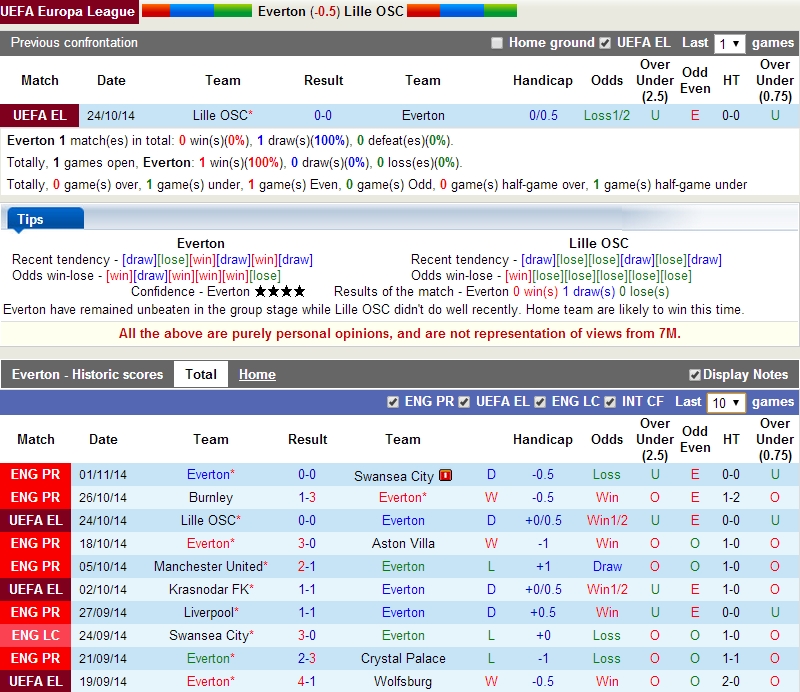Uncheck the ENG PR league filter
This screenshot has width=800, height=692.
[393, 402]
